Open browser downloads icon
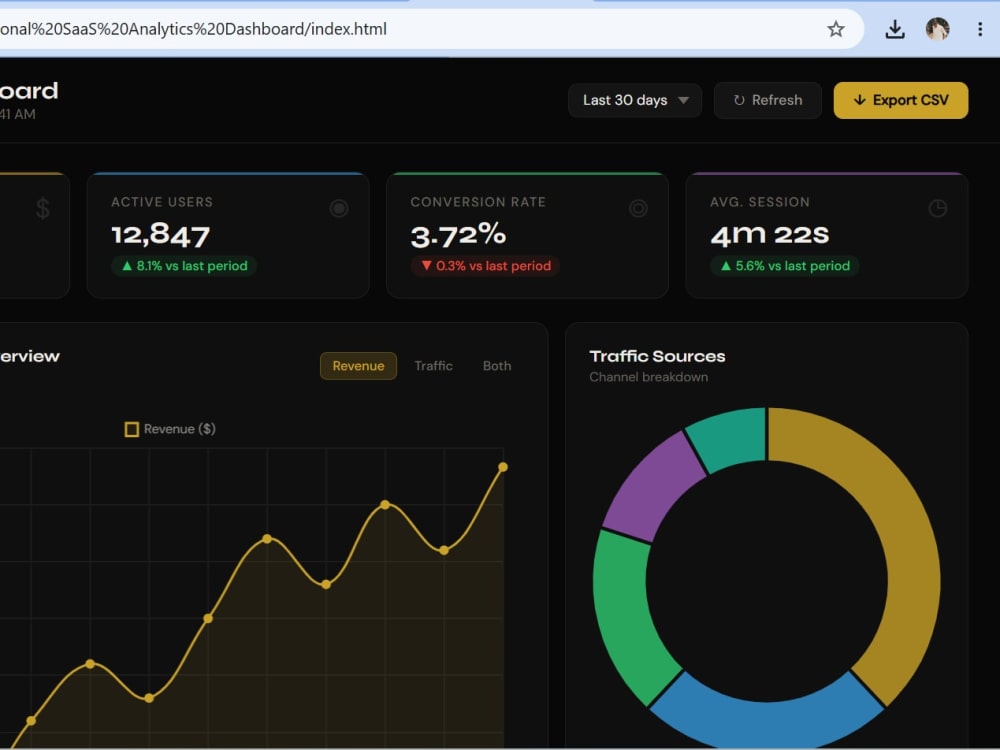 coord(895,29)
